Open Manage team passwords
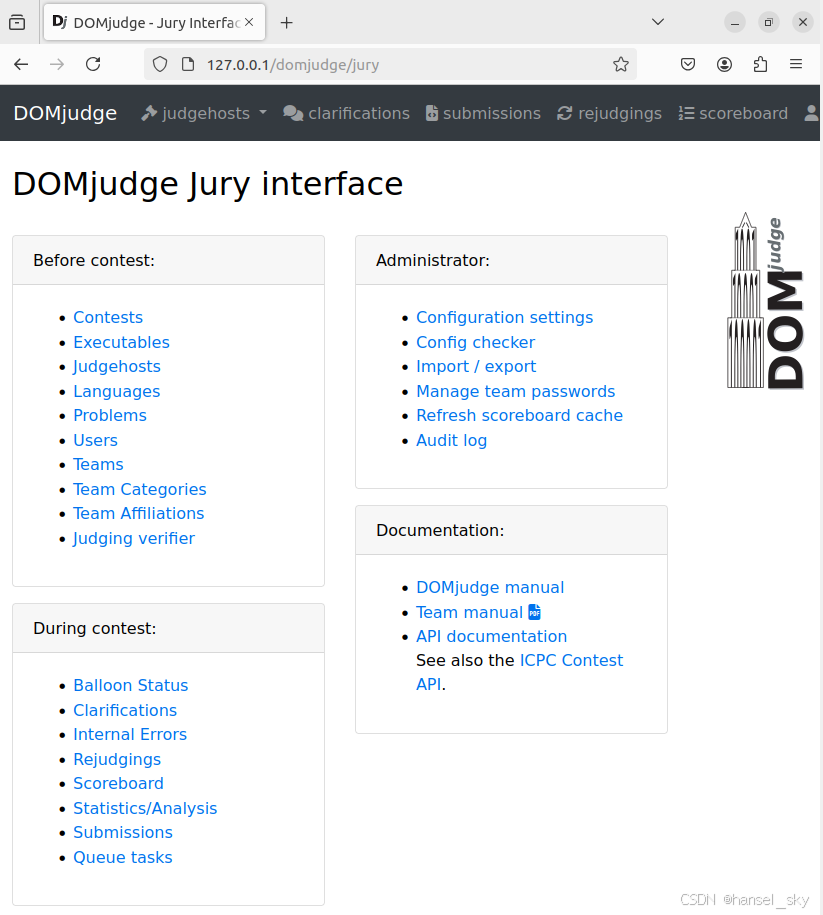Image resolution: width=823 pixels, height=915 pixels. click(x=515, y=391)
